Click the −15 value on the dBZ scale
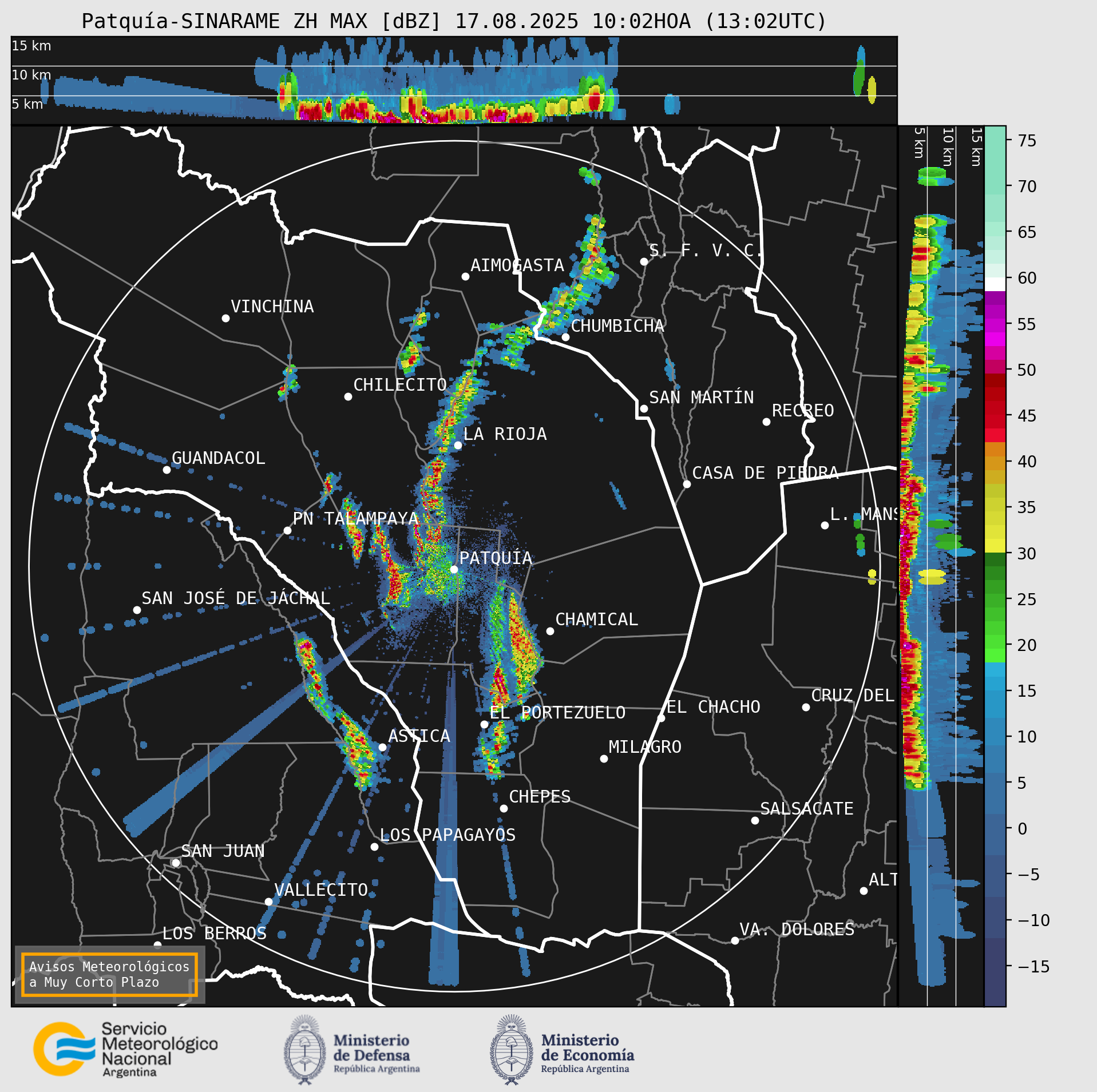The image size is (1097, 1092). coord(1033,967)
